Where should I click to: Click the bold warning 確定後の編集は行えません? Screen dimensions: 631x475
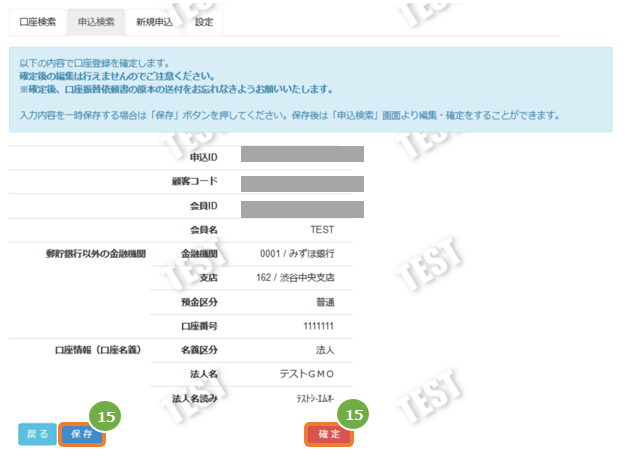[117, 76]
